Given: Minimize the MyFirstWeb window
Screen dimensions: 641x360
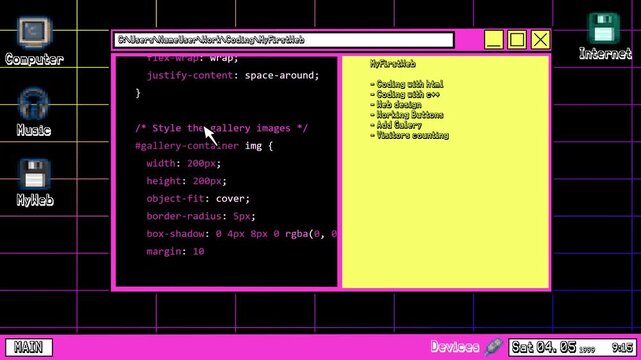Looking at the screenshot, I should coord(493,40).
